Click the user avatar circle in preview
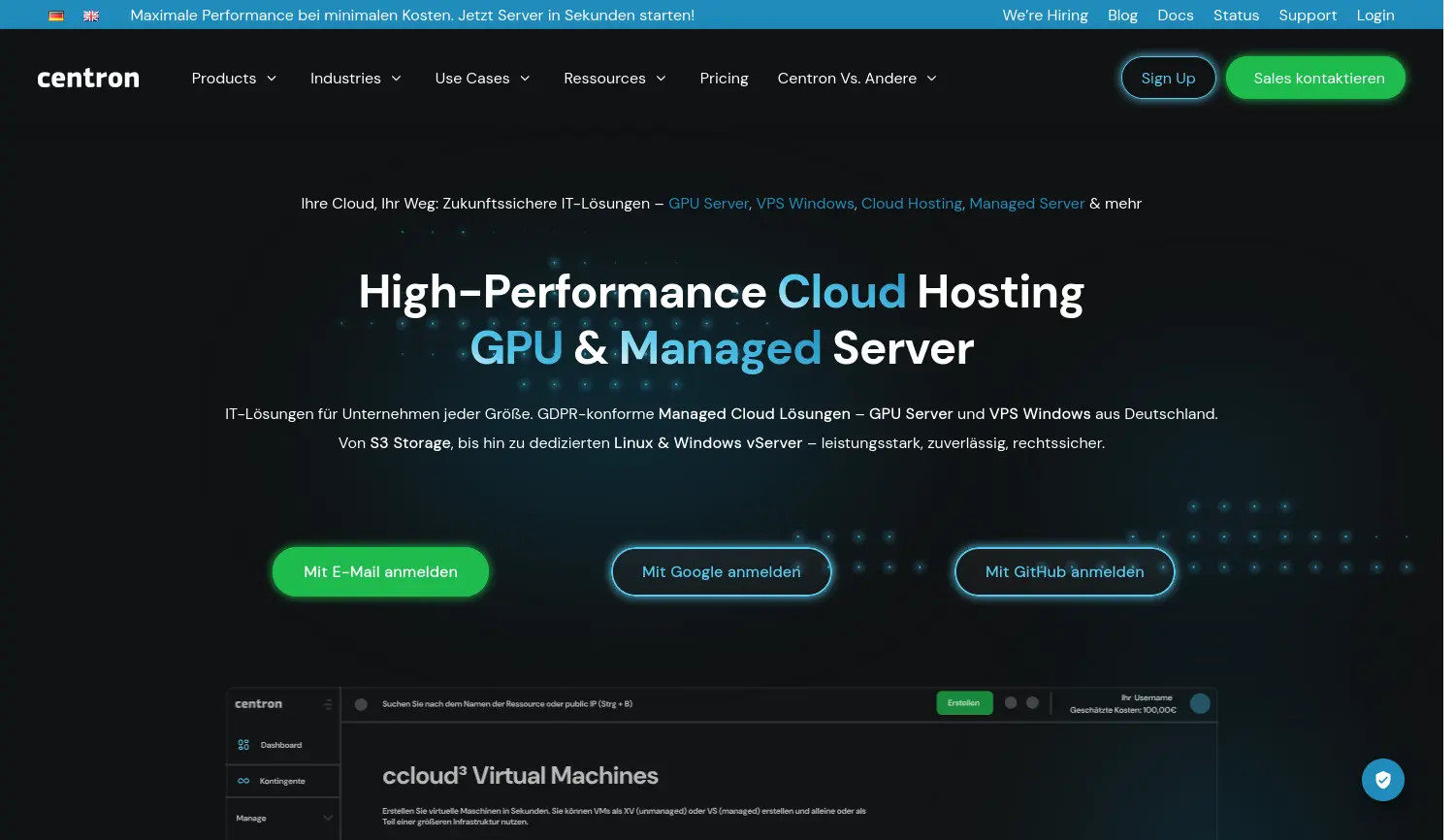The width and height of the screenshot is (1455, 840). 1200,704
